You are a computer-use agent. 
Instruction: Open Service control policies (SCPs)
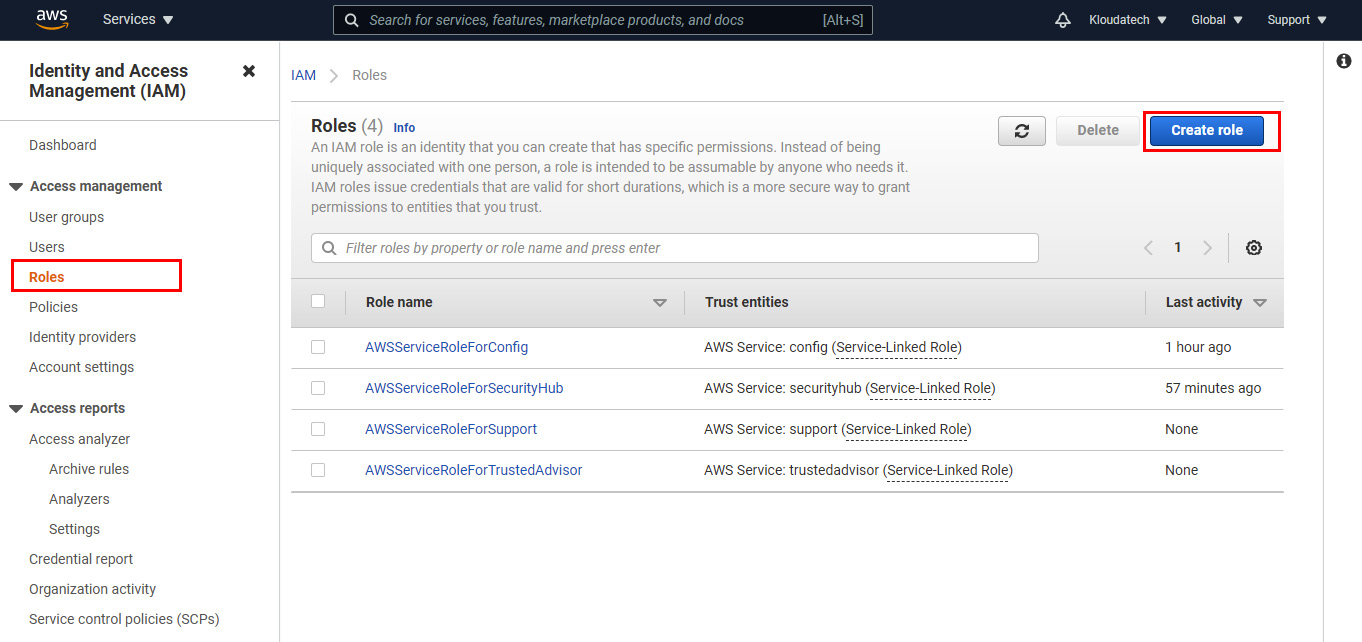point(124,619)
